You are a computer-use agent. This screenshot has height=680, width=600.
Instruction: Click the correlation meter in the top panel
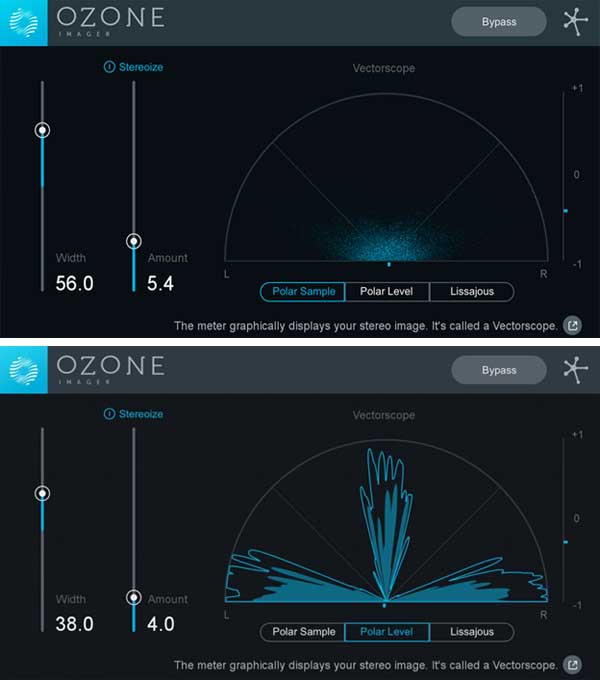click(x=564, y=176)
